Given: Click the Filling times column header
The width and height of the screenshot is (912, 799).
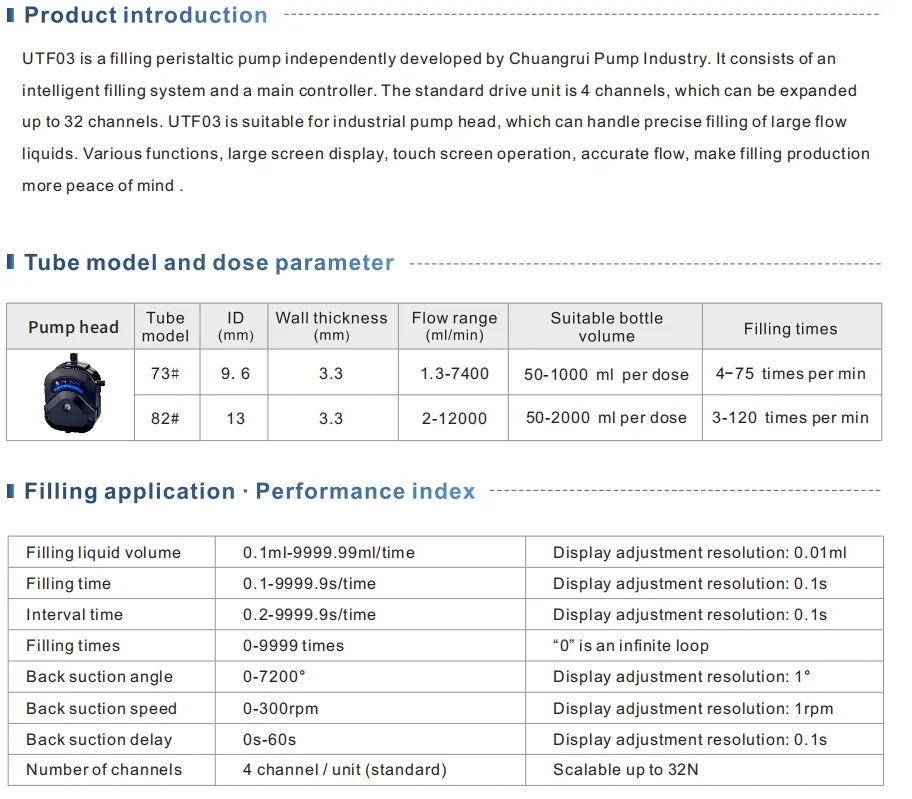Looking at the screenshot, I should click(790, 328).
